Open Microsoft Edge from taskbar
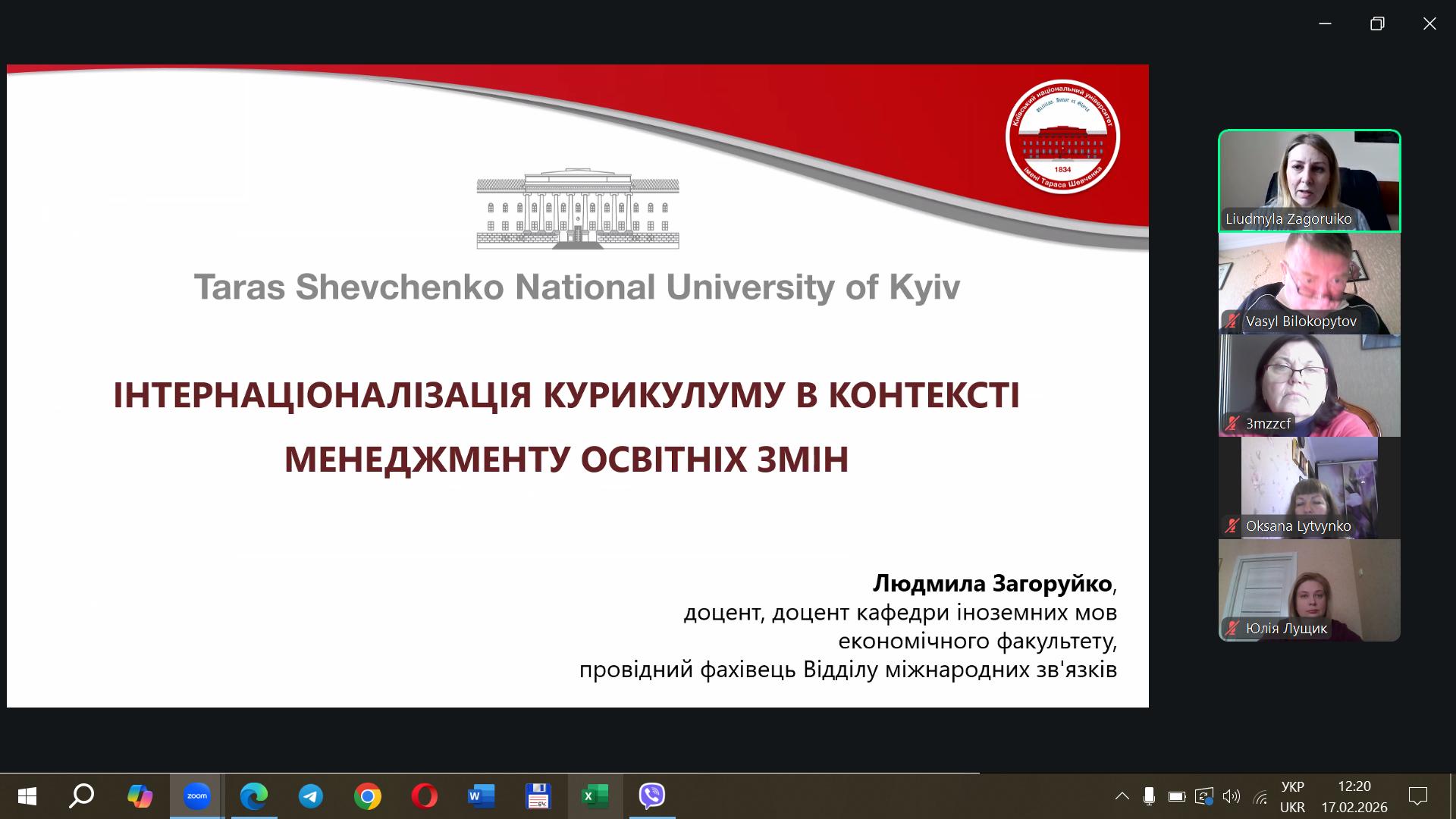1456x819 pixels. click(x=253, y=796)
